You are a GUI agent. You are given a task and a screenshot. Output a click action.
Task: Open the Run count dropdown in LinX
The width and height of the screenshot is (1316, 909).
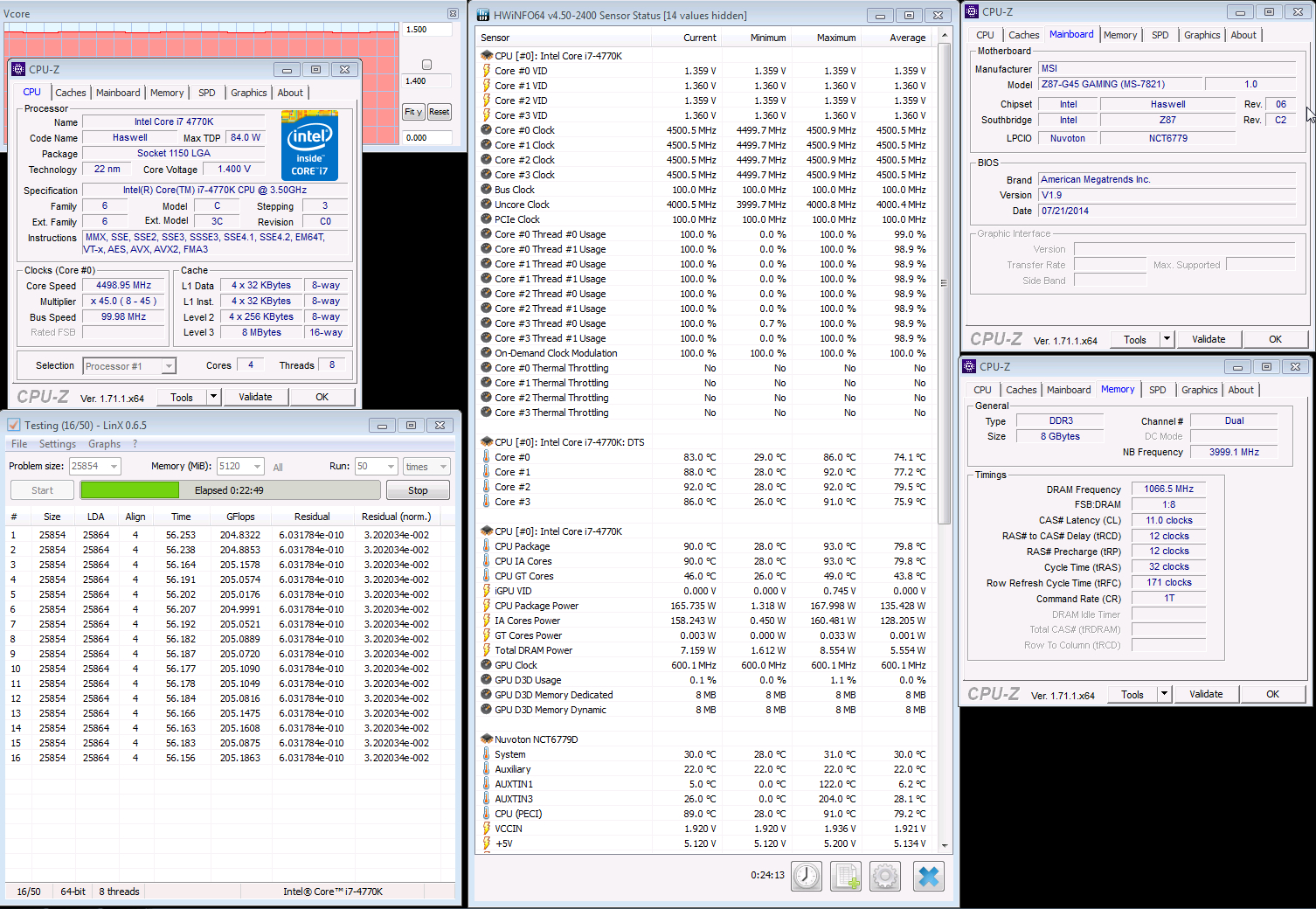391,467
